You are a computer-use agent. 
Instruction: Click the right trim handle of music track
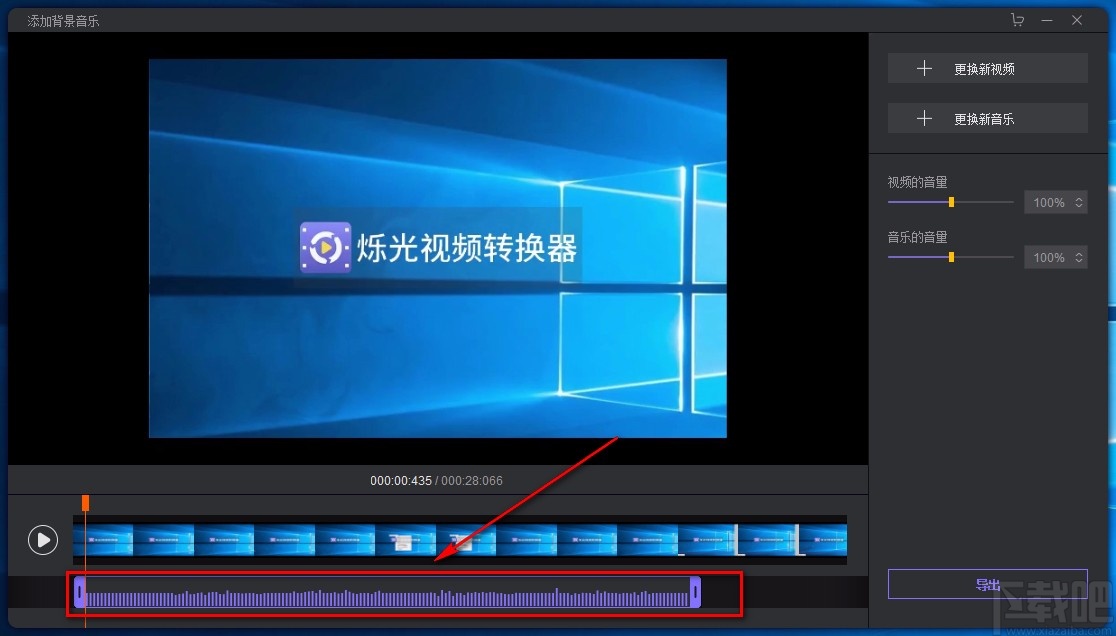pos(695,592)
